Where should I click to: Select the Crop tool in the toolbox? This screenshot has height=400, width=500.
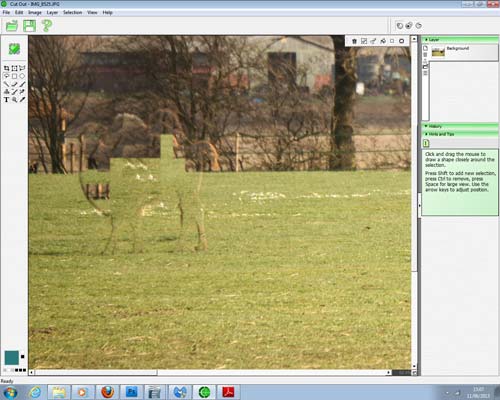click(6, 68)
